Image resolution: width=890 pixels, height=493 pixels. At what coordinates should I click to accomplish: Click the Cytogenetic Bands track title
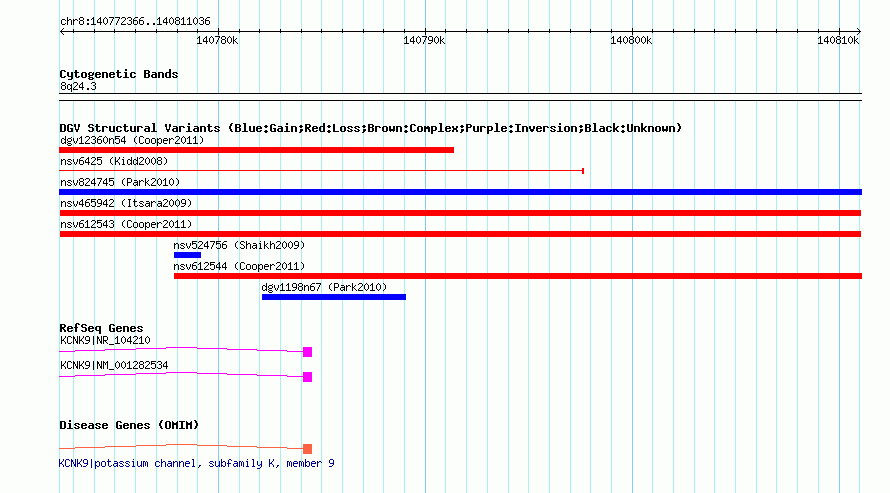pos(119,74)
